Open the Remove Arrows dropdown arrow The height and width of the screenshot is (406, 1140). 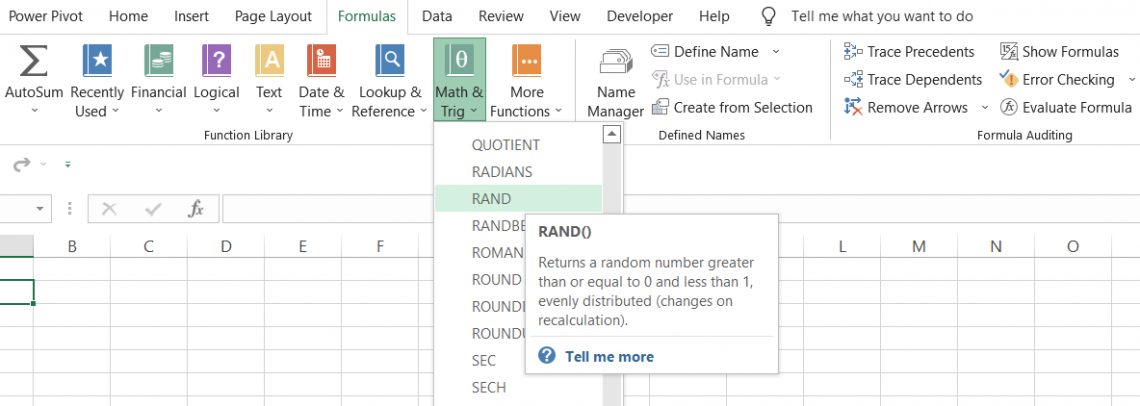click(x=984, y=108)
